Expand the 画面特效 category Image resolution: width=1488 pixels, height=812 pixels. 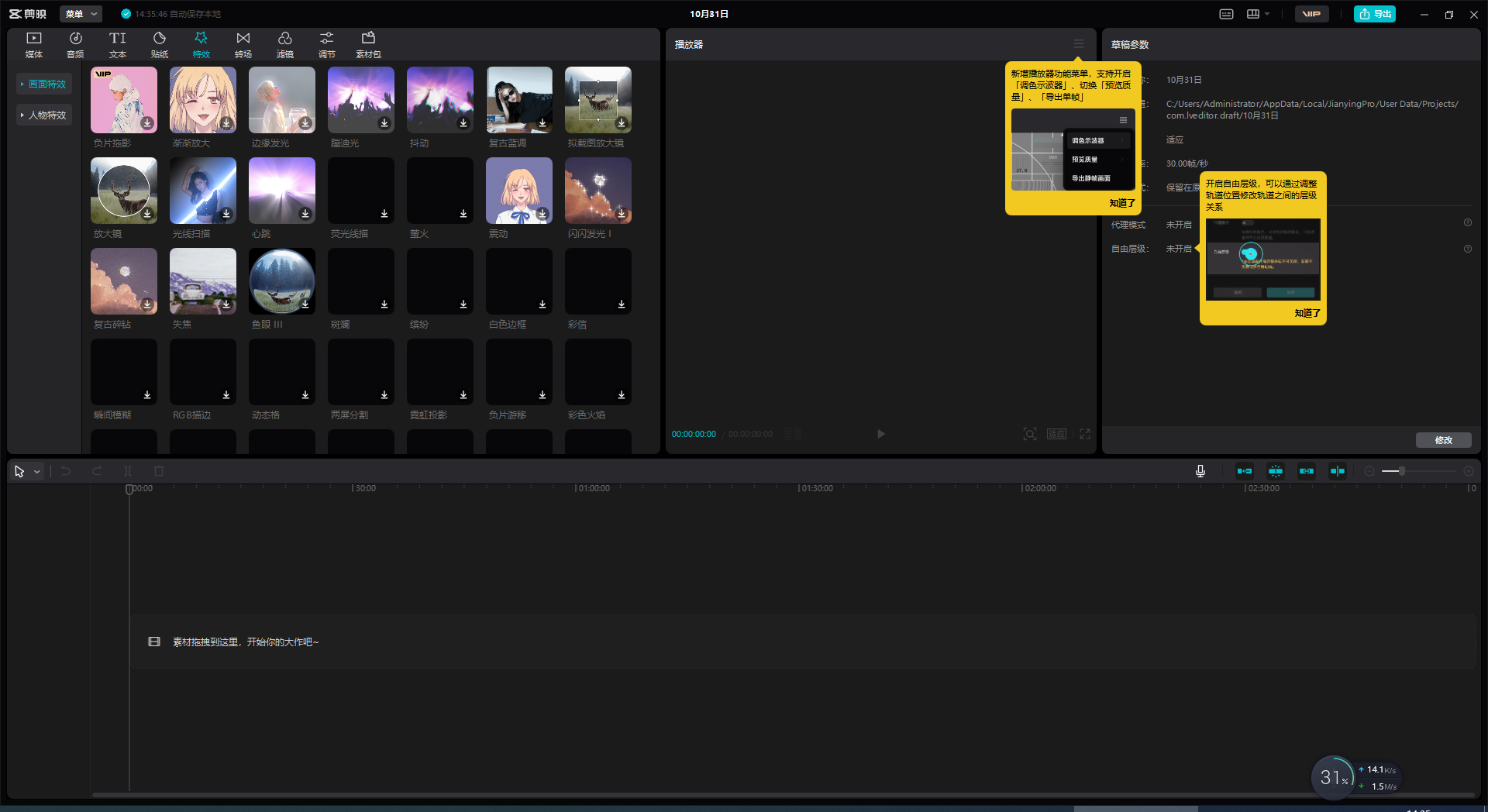tap(44, 84)
